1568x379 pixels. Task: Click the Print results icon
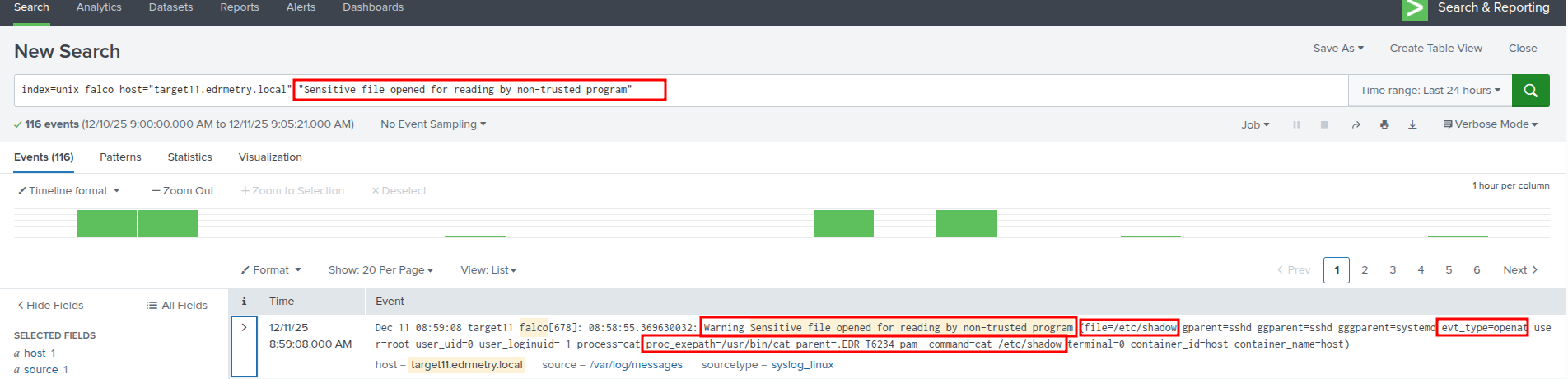[x=1384, y=124]
